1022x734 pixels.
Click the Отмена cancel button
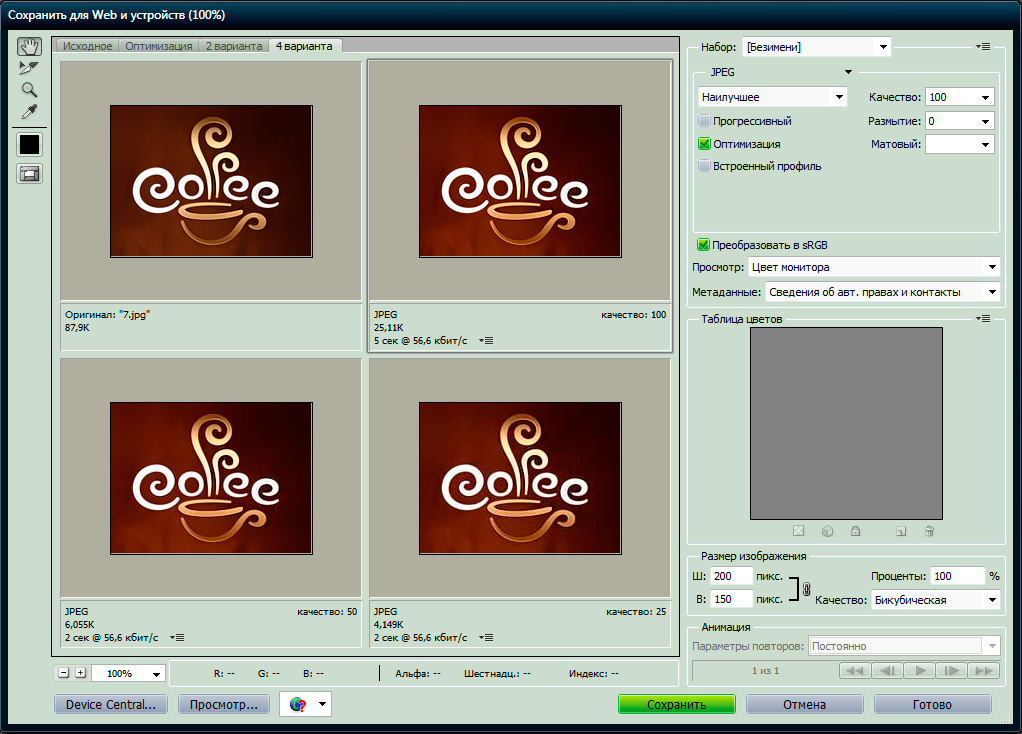point(804,705)
